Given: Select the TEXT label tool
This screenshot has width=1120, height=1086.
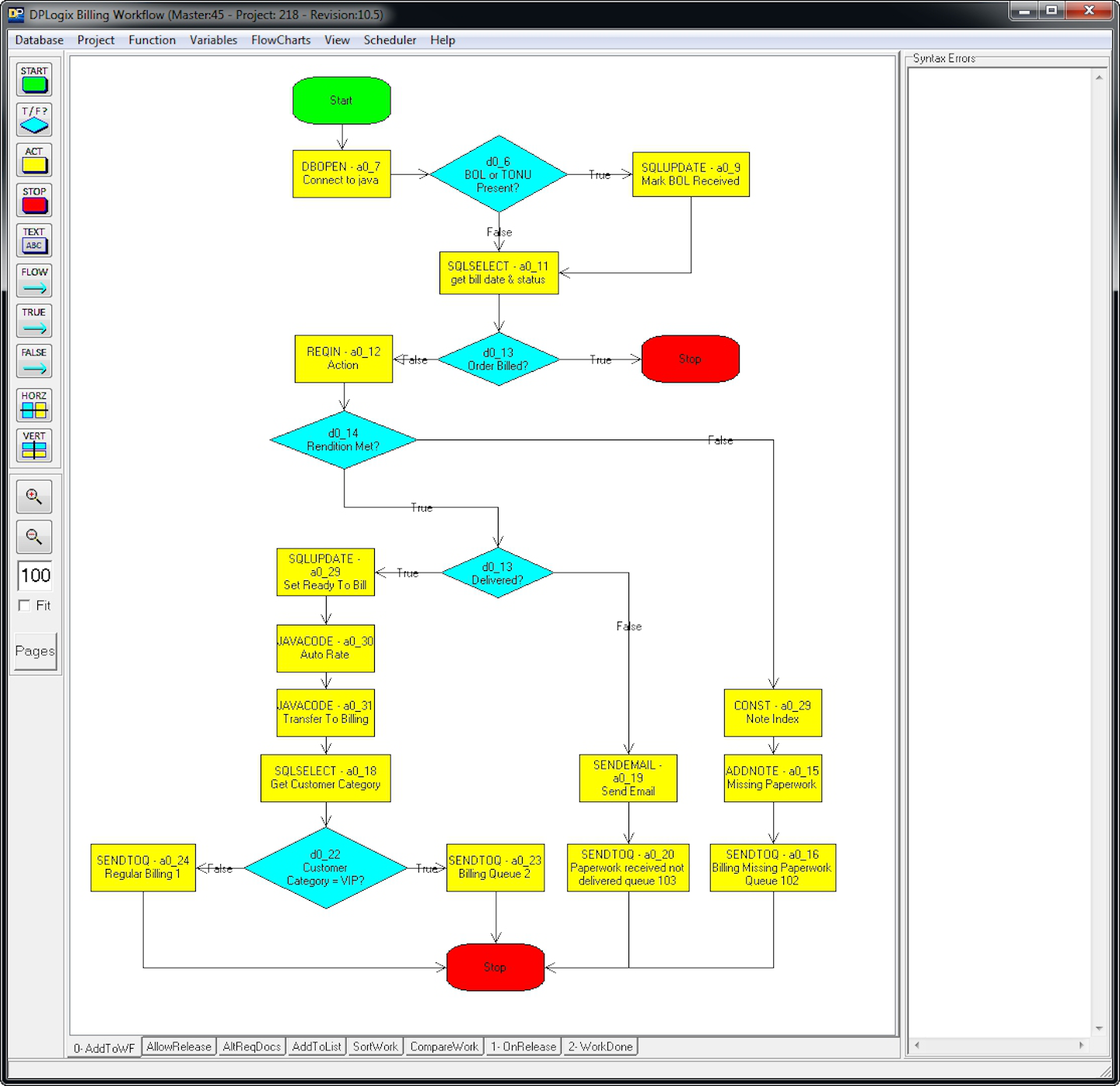Looking at the screenshot, I should (34, 240).
